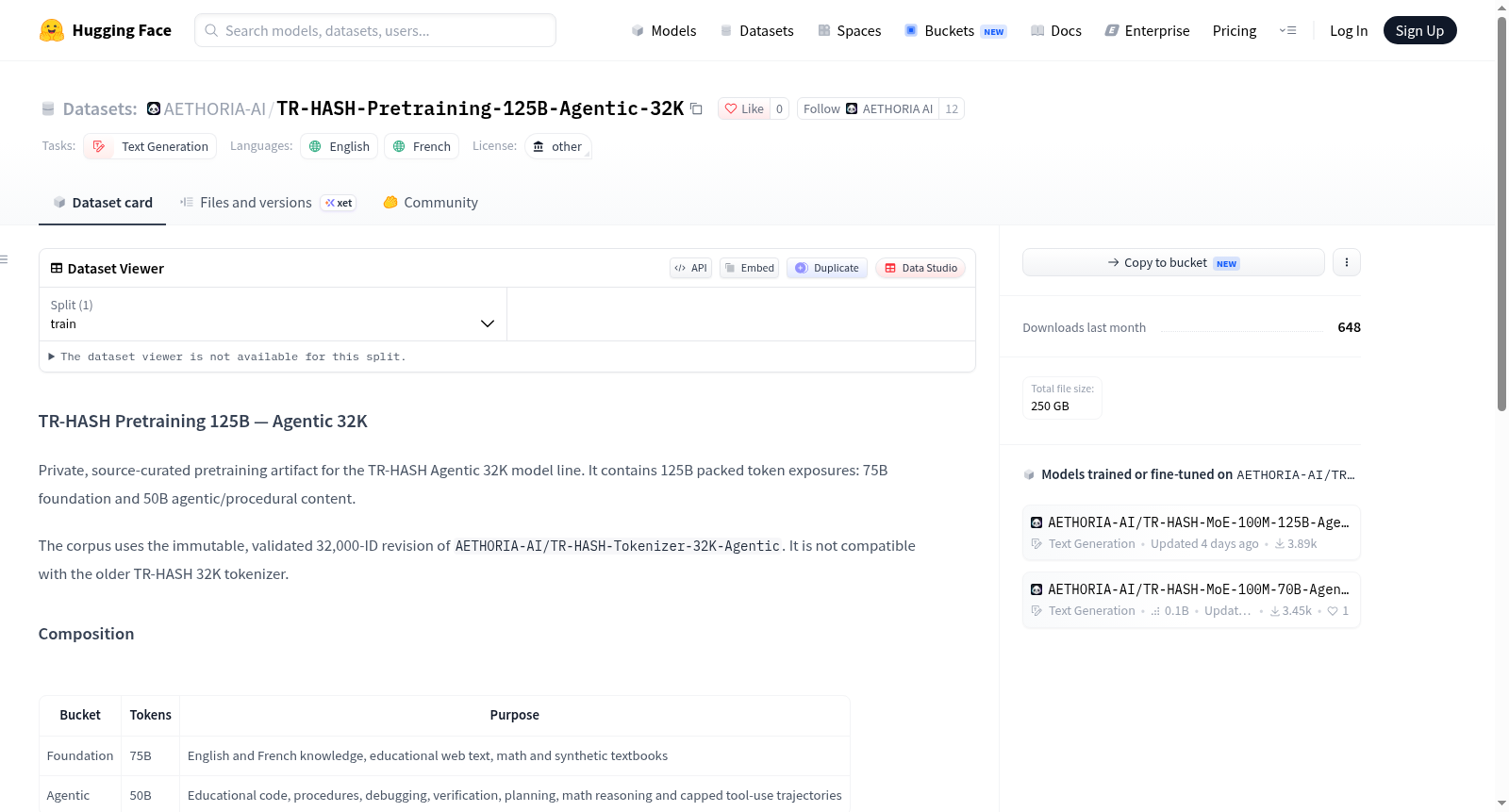Open Data Studio

pos(920,268)
